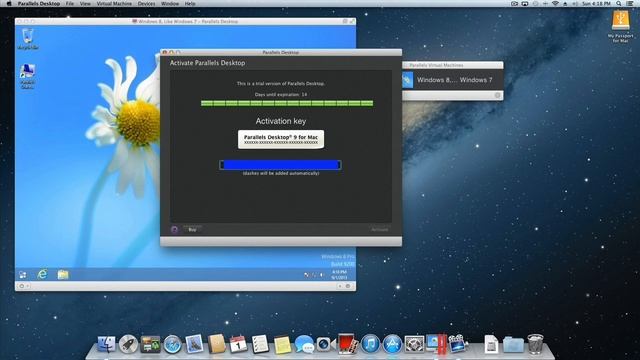Open System Preferences gear in Dock
Screen dimensions: 640x360
click(414, 344)
